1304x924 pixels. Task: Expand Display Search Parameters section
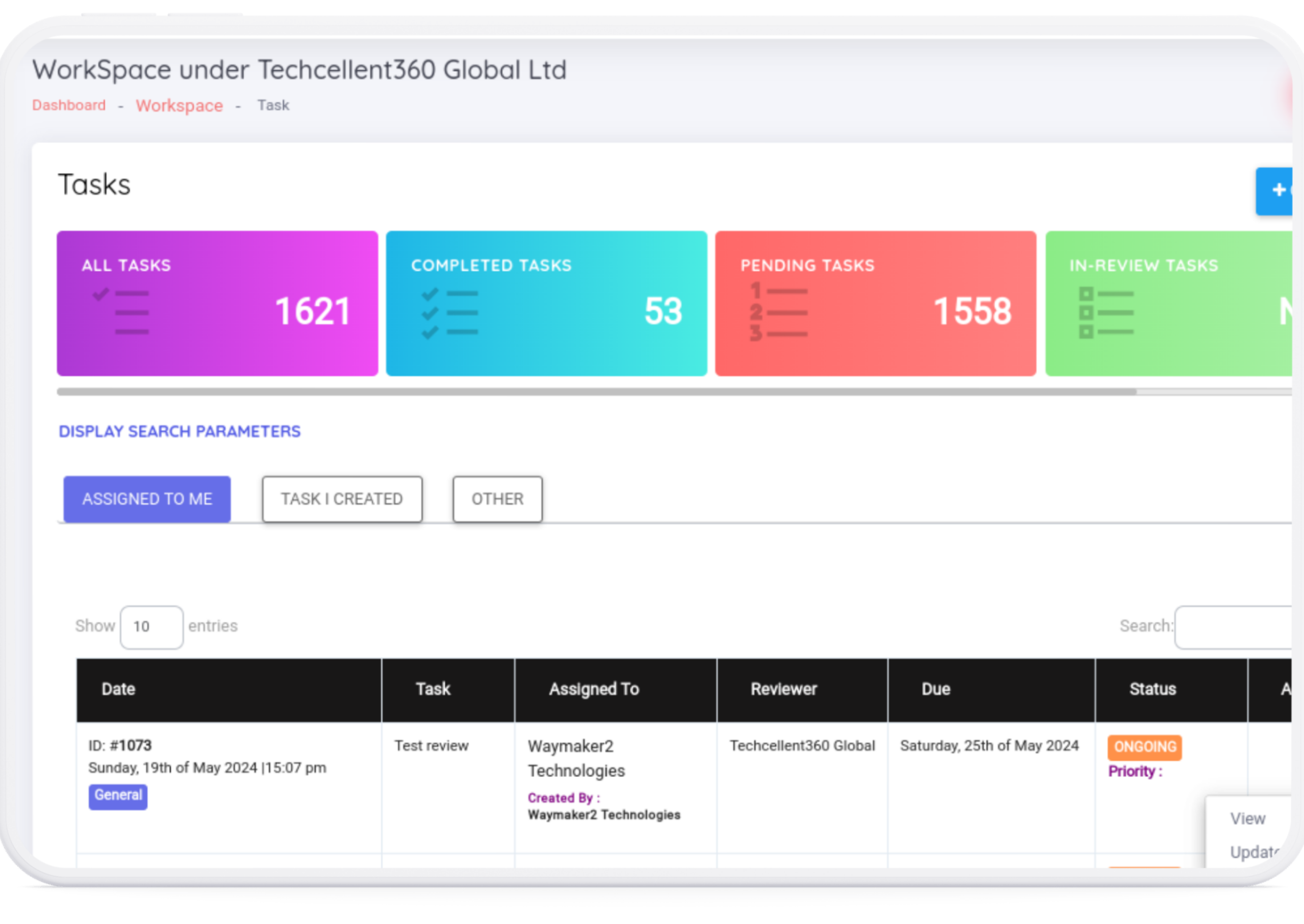(x=179, y=431)
